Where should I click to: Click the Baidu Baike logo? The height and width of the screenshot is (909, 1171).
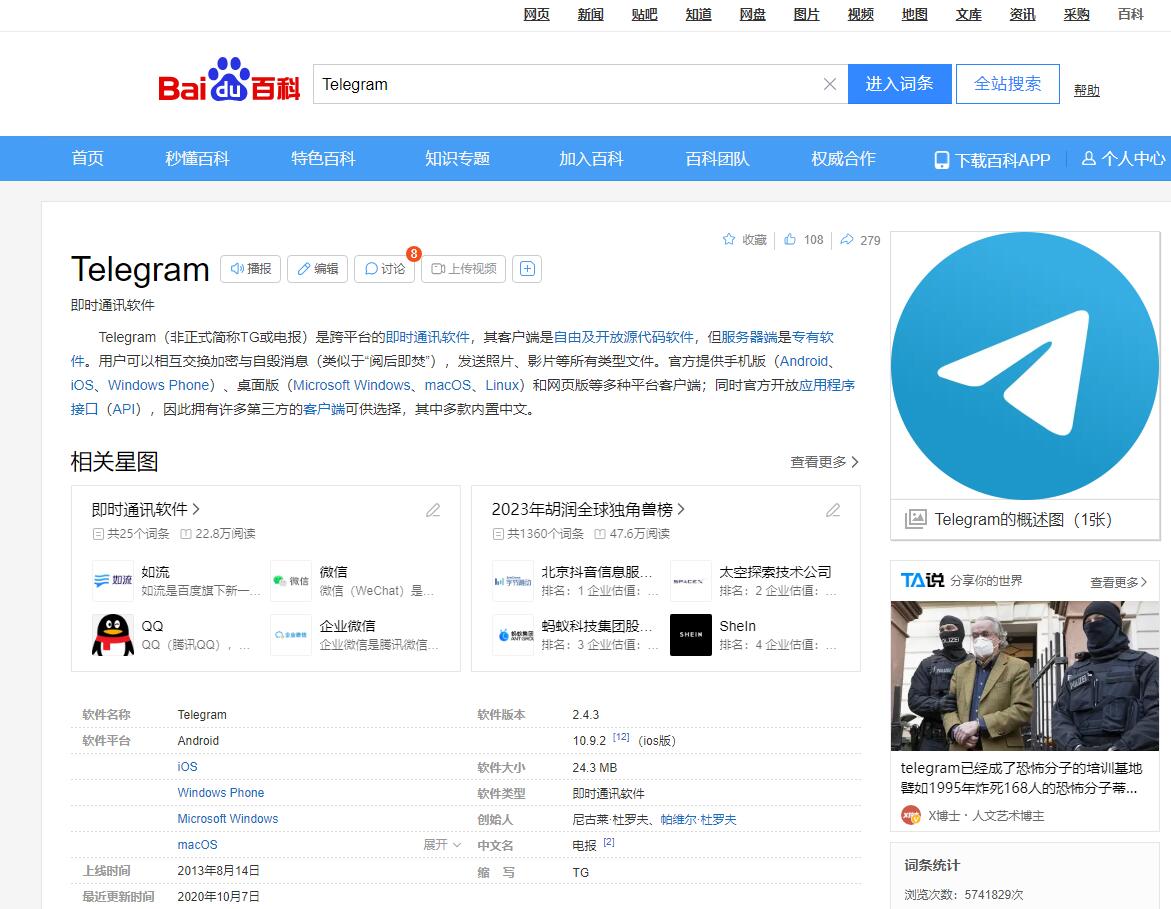click(229, 80)
